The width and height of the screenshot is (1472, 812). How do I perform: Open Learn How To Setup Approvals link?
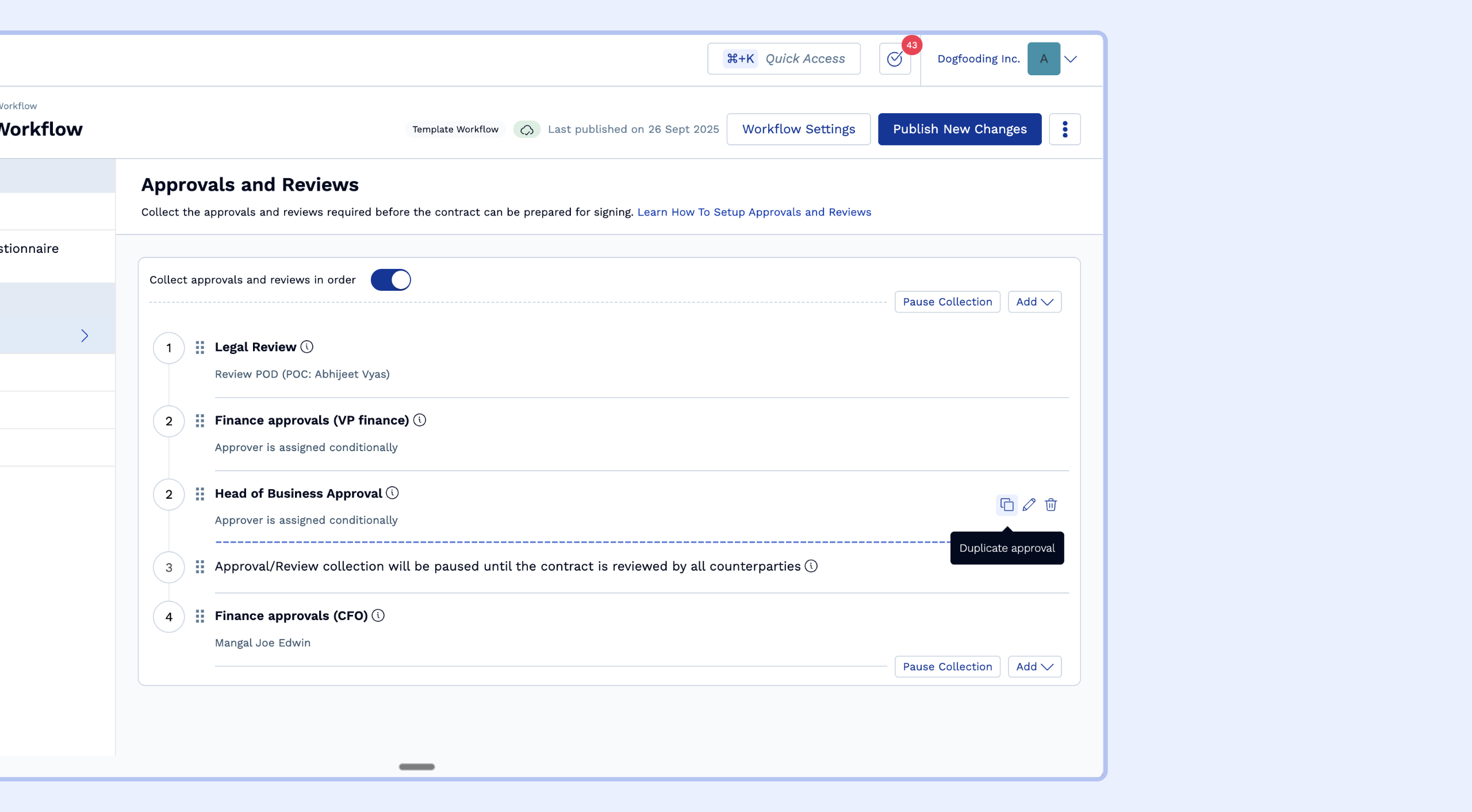[x=754, y=212]
